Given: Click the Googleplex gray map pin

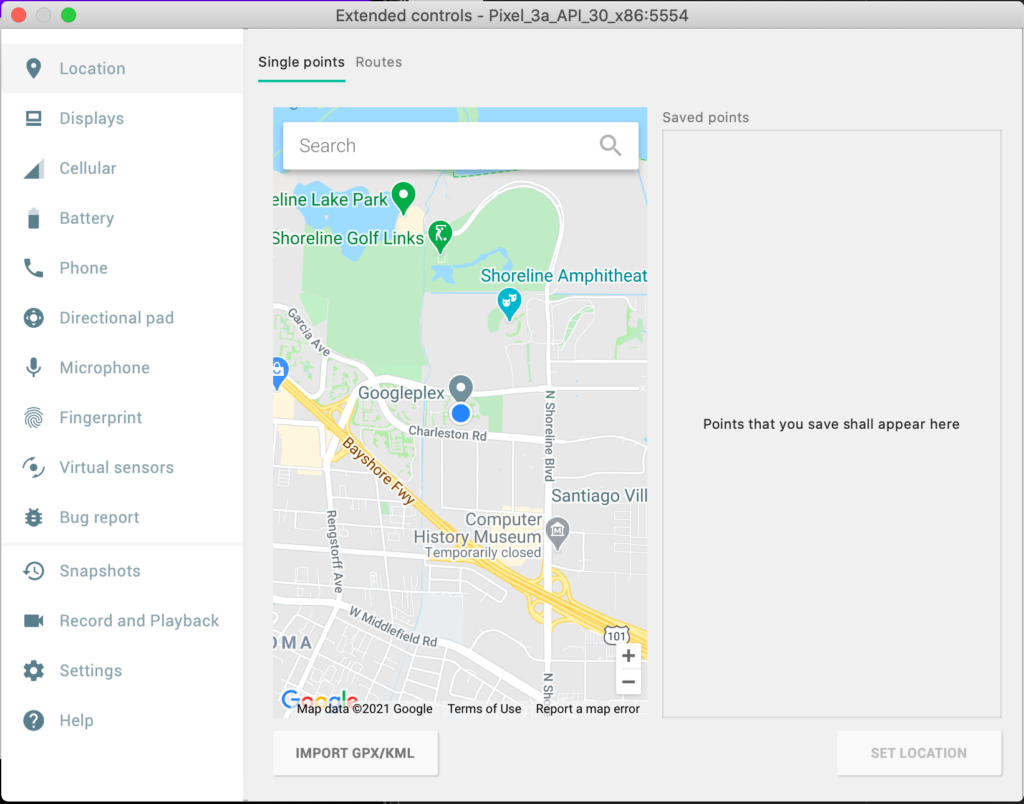Looking at the screenshot, I should pos(461,389).
